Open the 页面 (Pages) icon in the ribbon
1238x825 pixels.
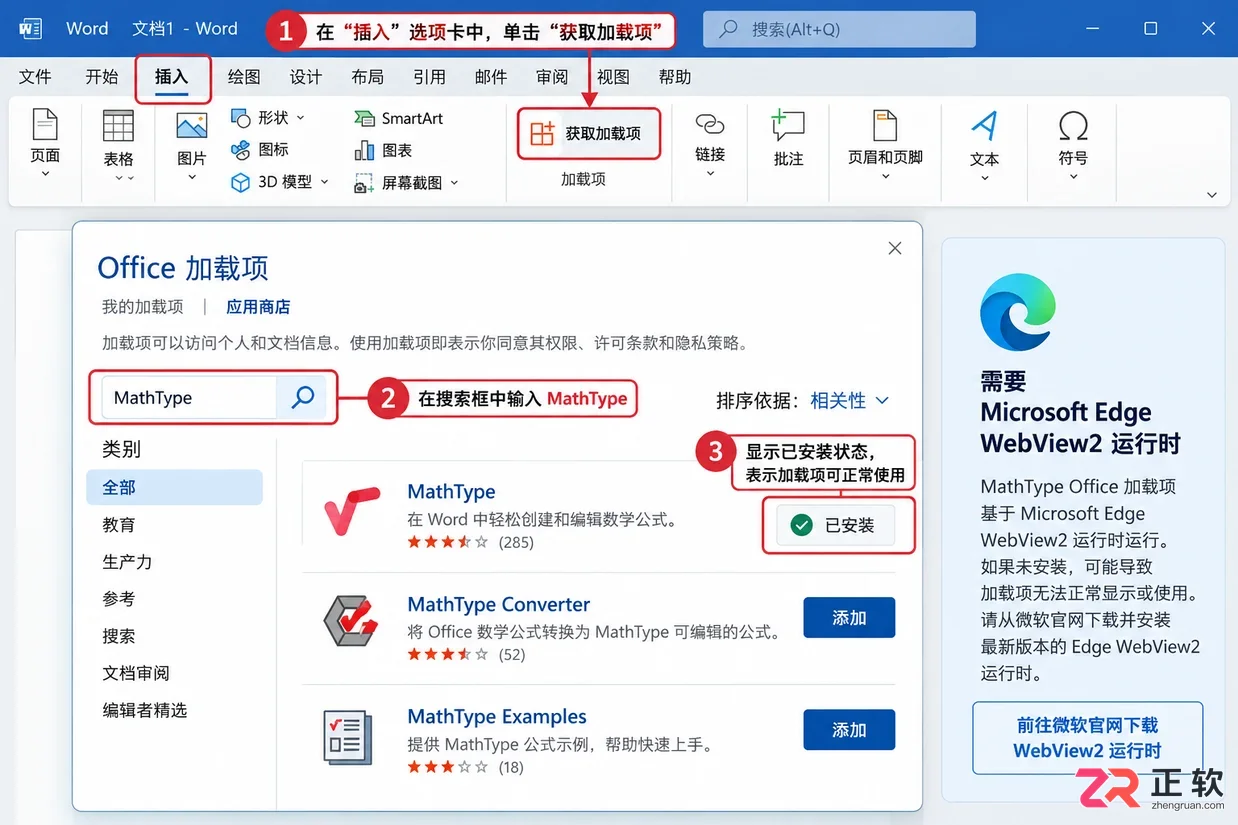pyautogui.click(x=45, y=124)
